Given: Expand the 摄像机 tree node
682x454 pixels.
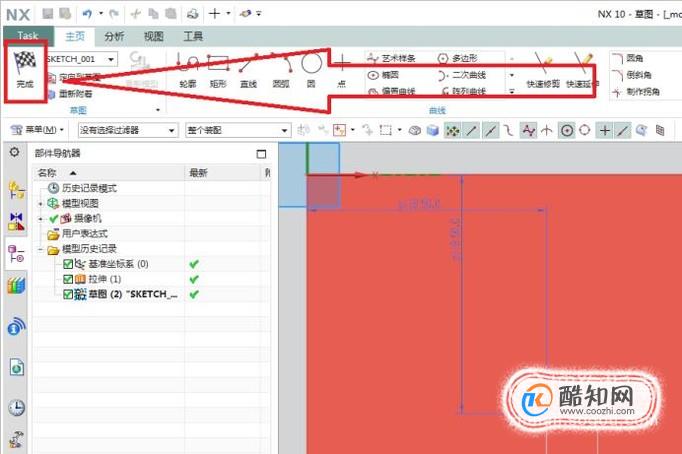Looking at the screenshot, I should point(40,219).
